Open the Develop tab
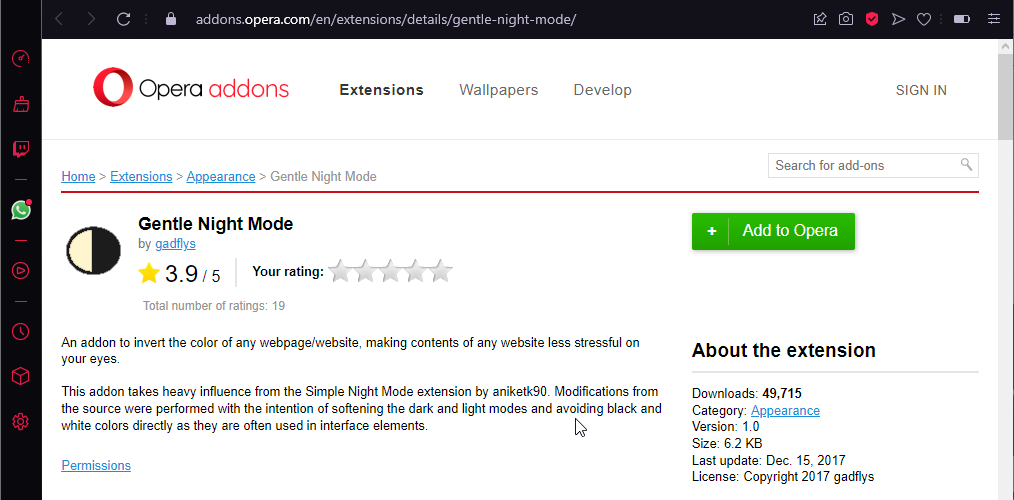The image size is (1014, 500). [602, 90]
